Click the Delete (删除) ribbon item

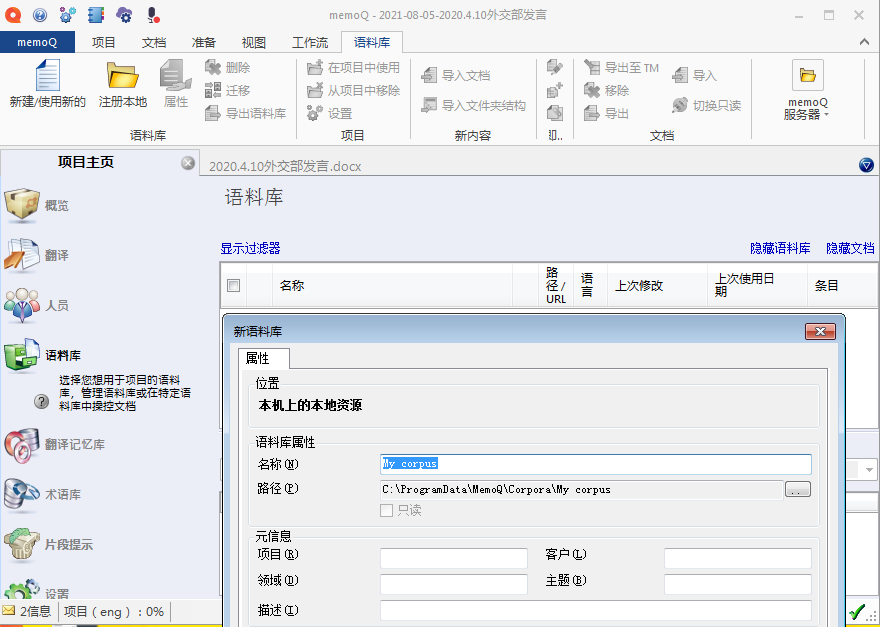[x=228, y=67]
